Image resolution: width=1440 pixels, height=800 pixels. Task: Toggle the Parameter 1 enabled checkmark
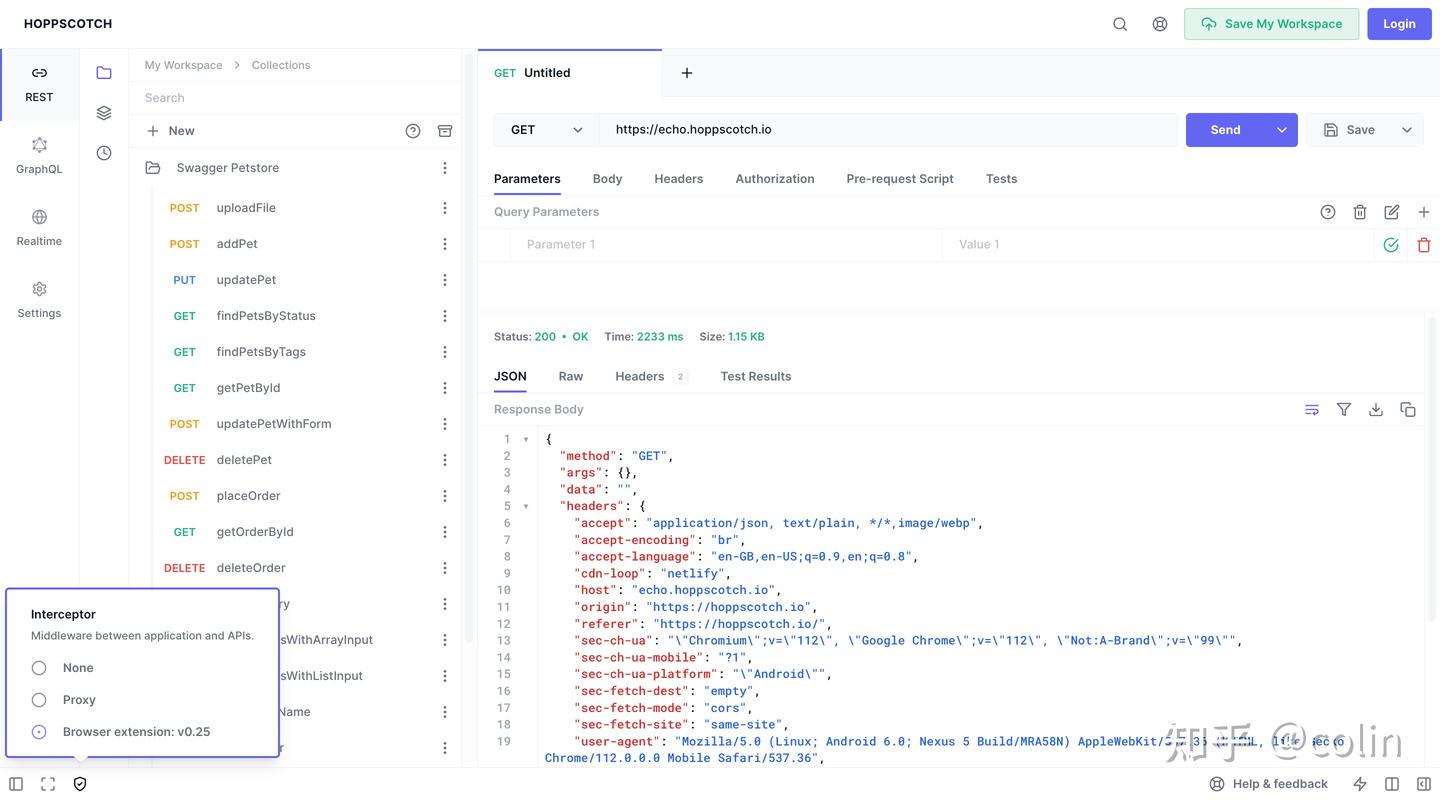(1391, 245)
